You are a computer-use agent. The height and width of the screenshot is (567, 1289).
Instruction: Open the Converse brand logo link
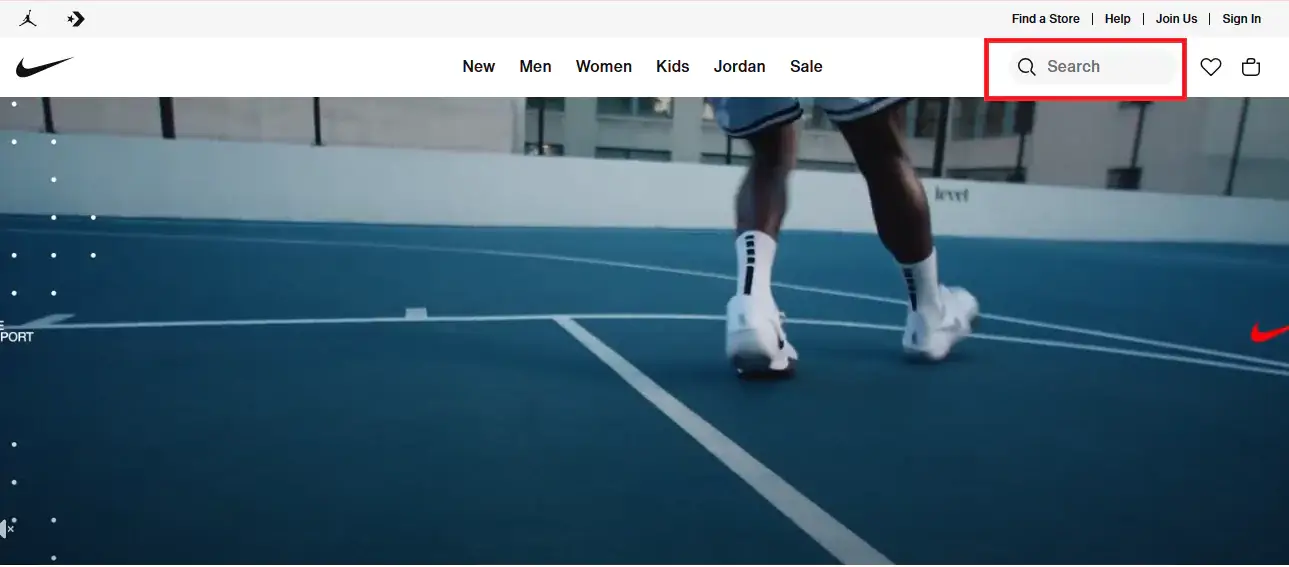(x=76, y=19)
